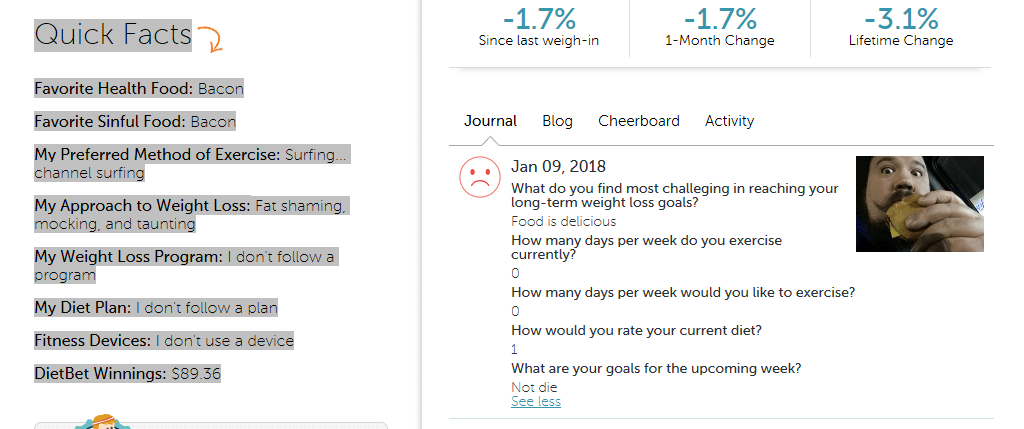Click the DietBet Winnings $89.36 line
This screenshot has height=429, width=1024.
[127, 374]
